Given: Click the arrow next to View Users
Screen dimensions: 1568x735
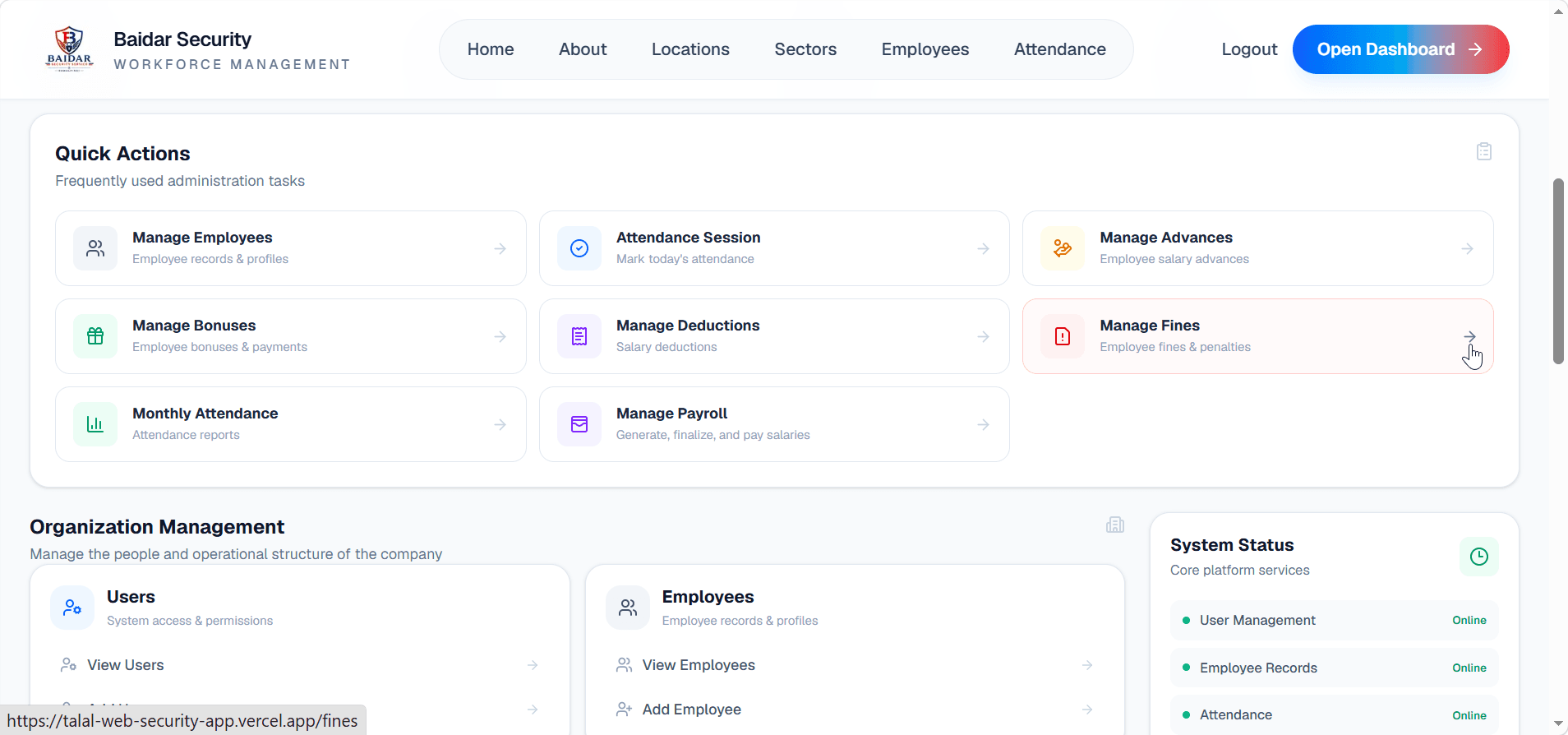Looking at the screenshot, I should click(533, 664).
